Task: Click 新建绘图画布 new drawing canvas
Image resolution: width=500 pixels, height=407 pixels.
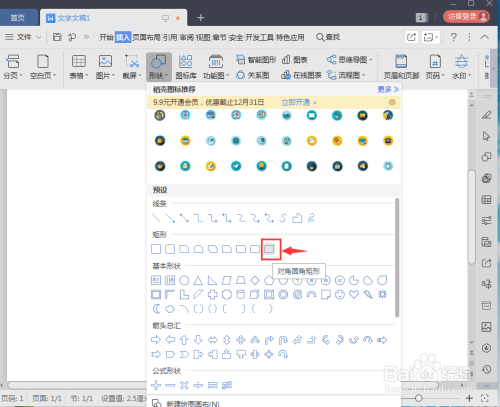Action: [187, 403]
